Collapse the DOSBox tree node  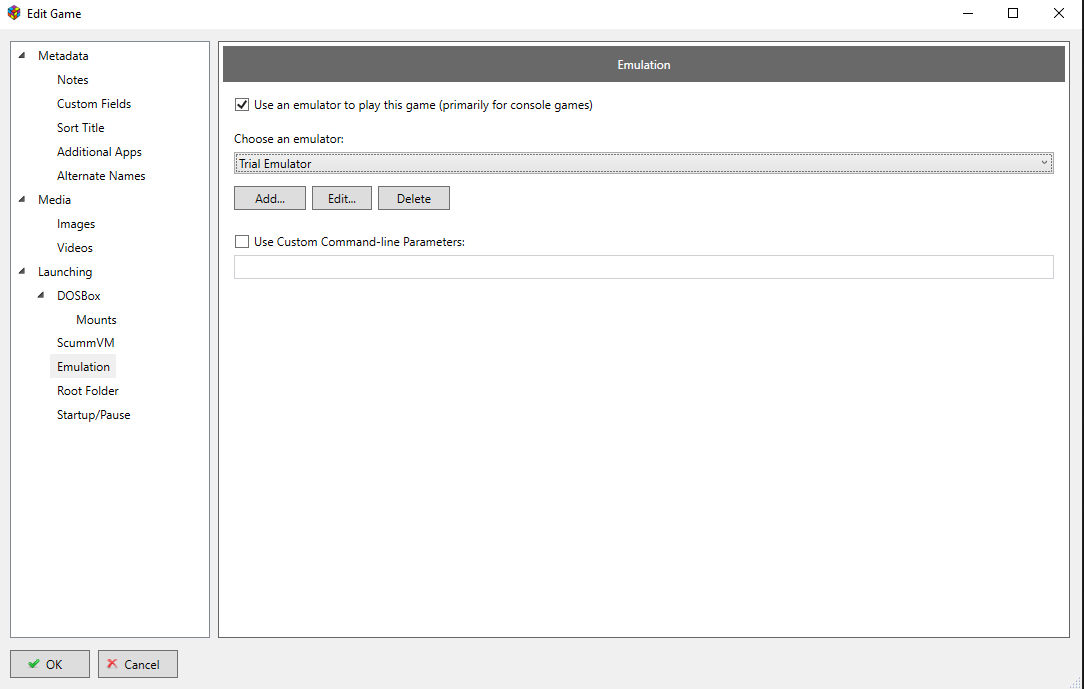(41, 296)
